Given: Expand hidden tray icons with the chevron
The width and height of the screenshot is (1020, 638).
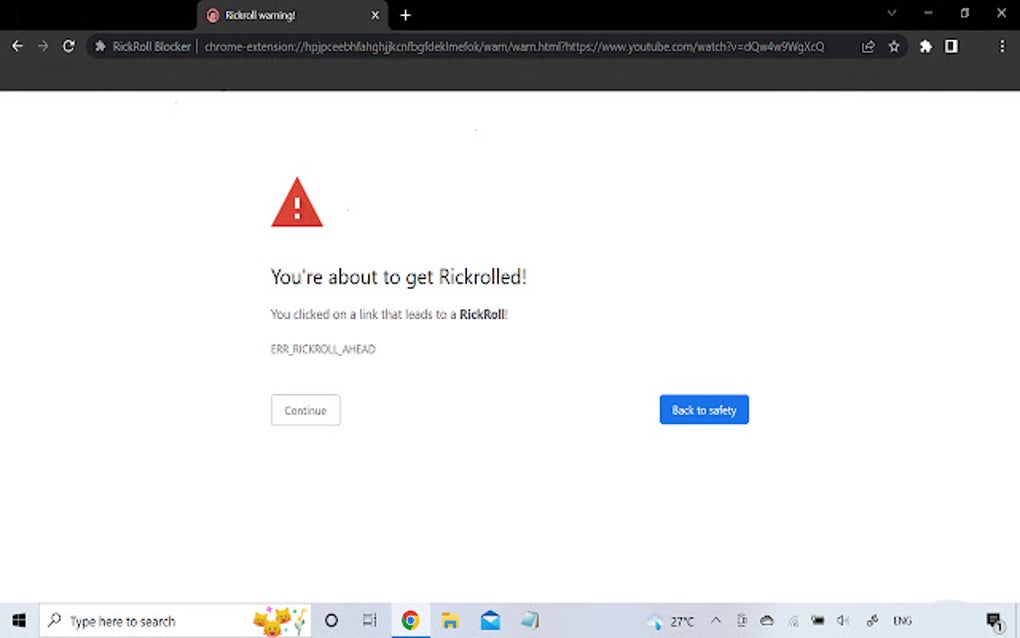Looking at the screenshot, I should click(x=716, y=620).
